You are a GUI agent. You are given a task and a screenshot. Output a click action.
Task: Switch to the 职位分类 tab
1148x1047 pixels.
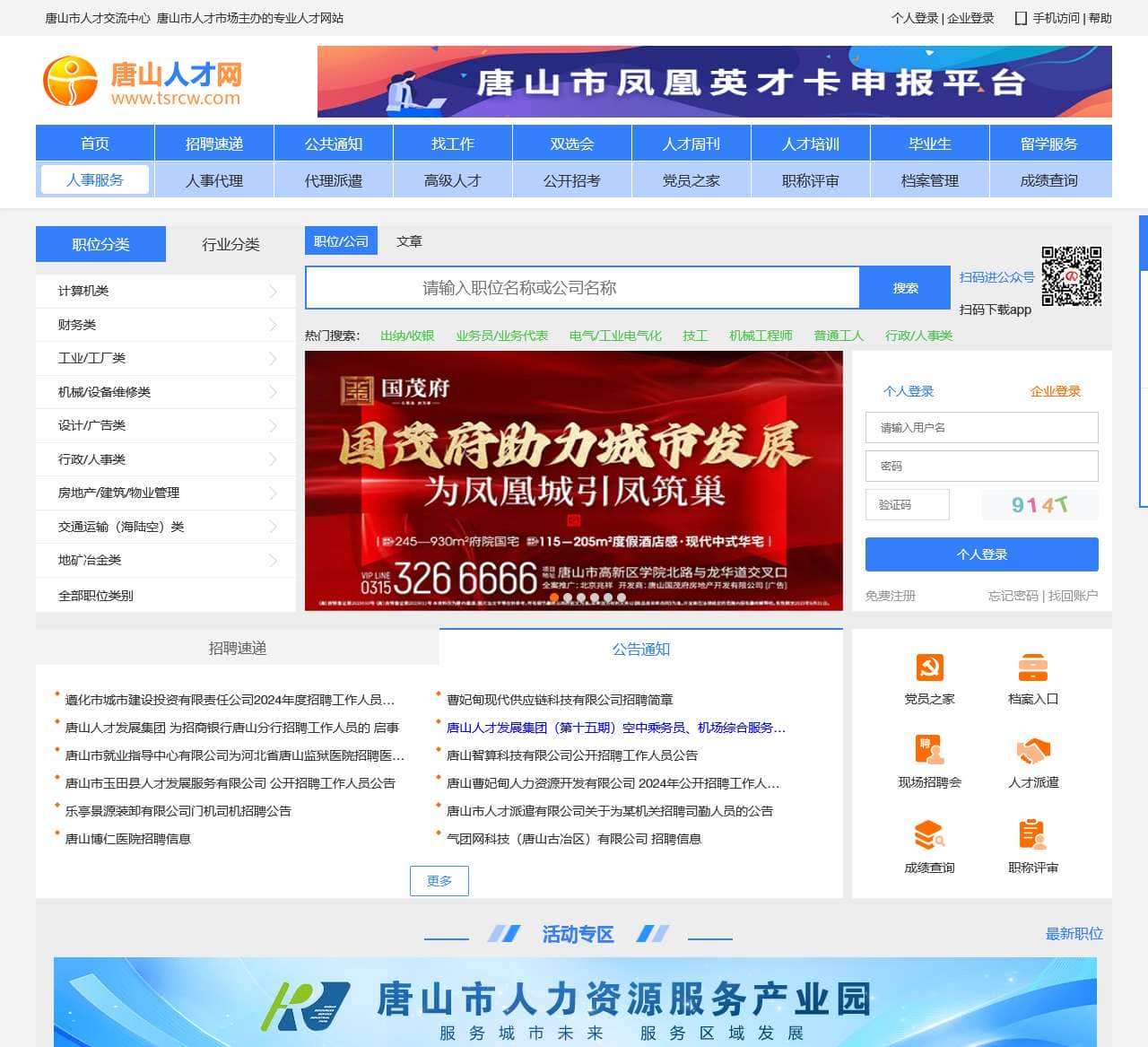[x=100, y=244]
